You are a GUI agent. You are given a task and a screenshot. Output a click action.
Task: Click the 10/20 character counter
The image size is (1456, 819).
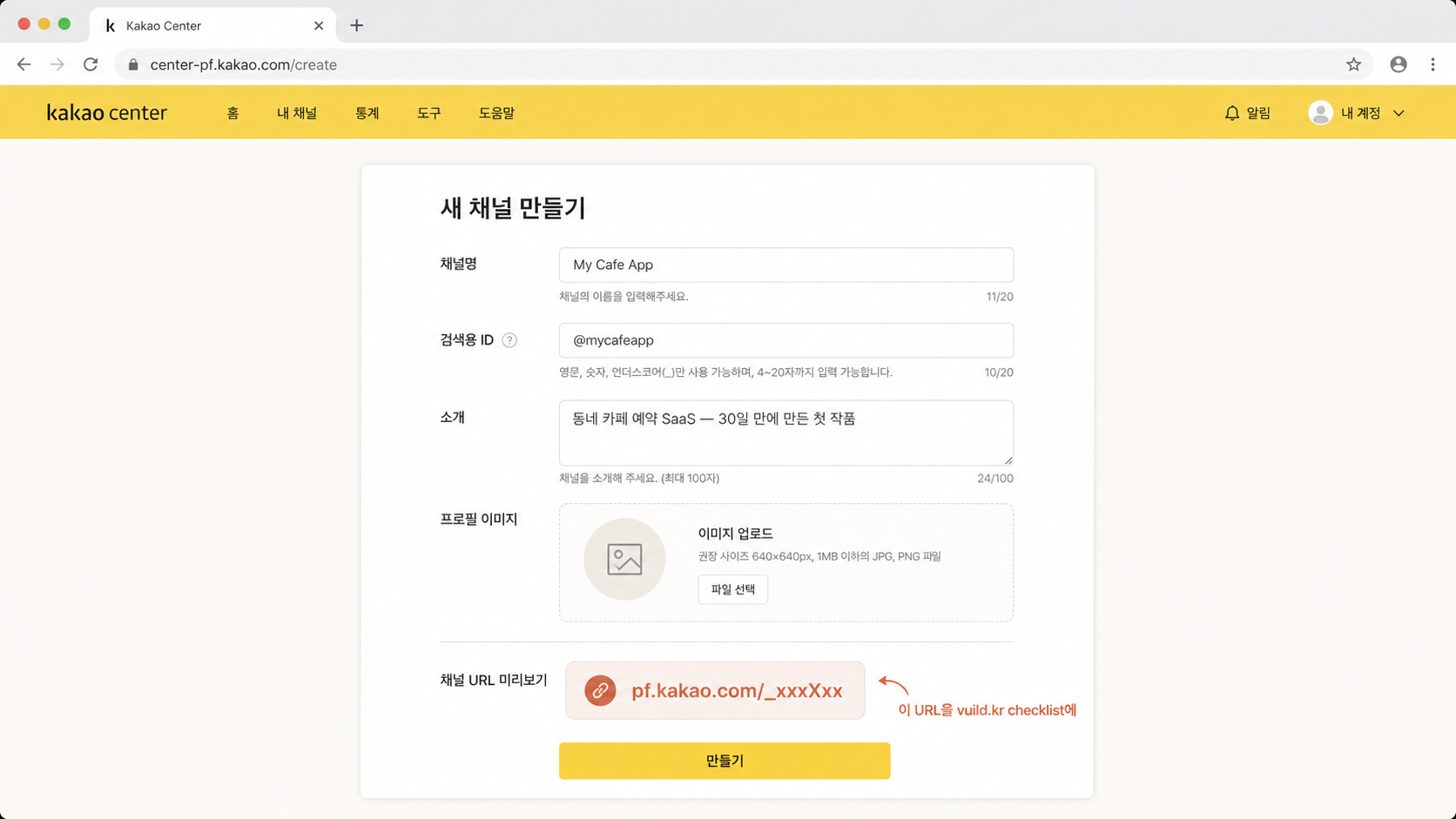click(x=999, y=373)
